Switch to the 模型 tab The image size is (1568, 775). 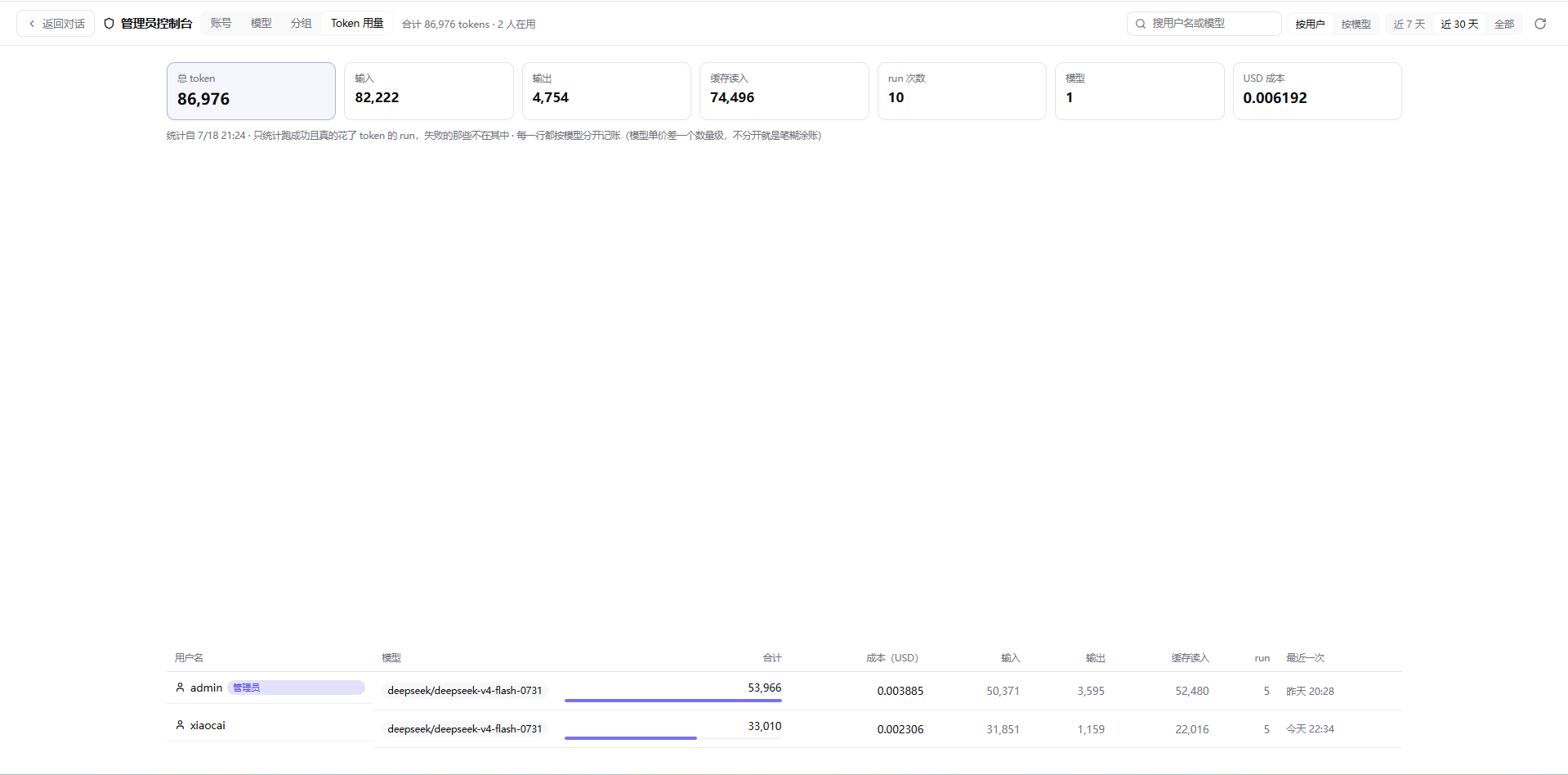[x=261, y=23]
